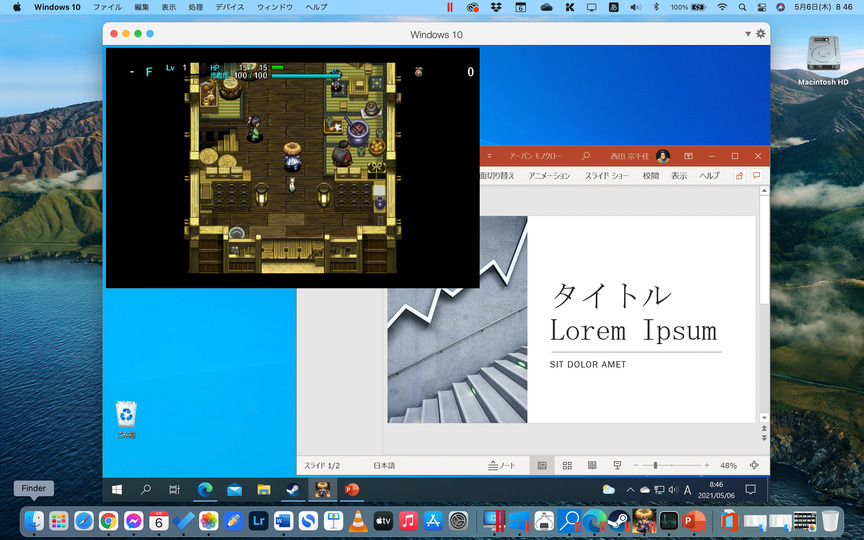Open Mail app on Windows taskbar

234,489
